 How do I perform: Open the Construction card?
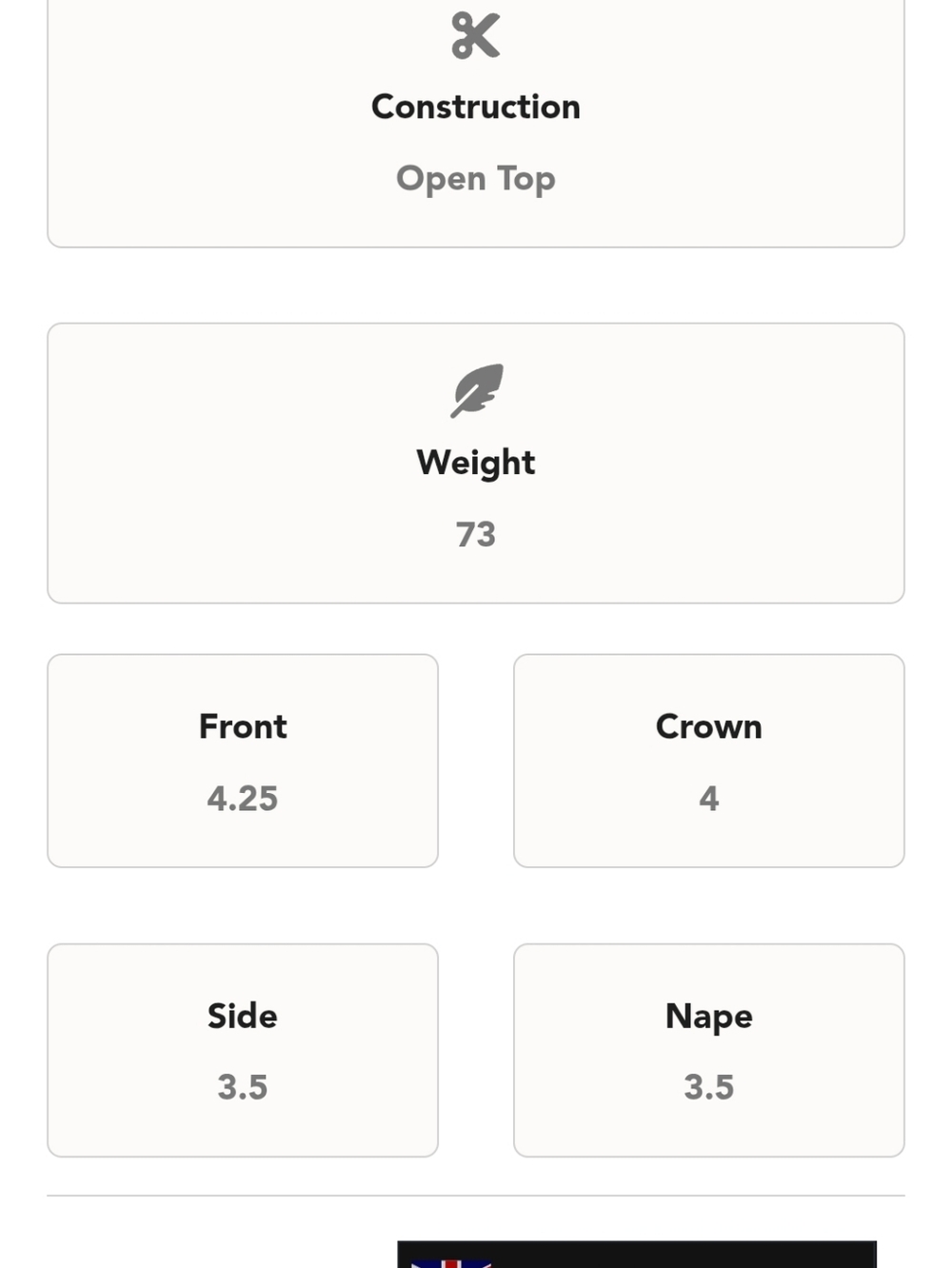pos(476,124)
